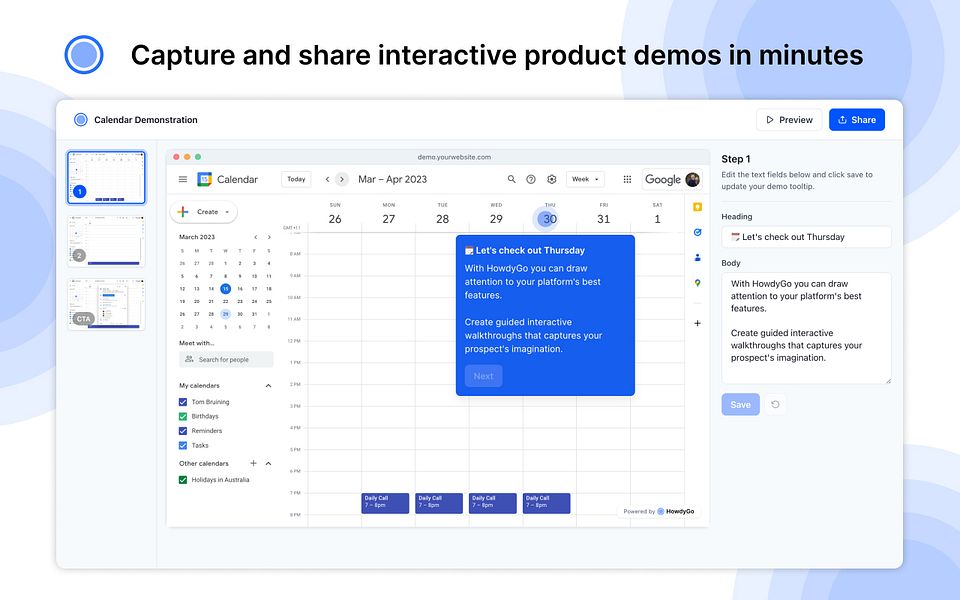The image size is (960, 600).
Task: Click the Heading text field
Action: (x=806, y=237)
